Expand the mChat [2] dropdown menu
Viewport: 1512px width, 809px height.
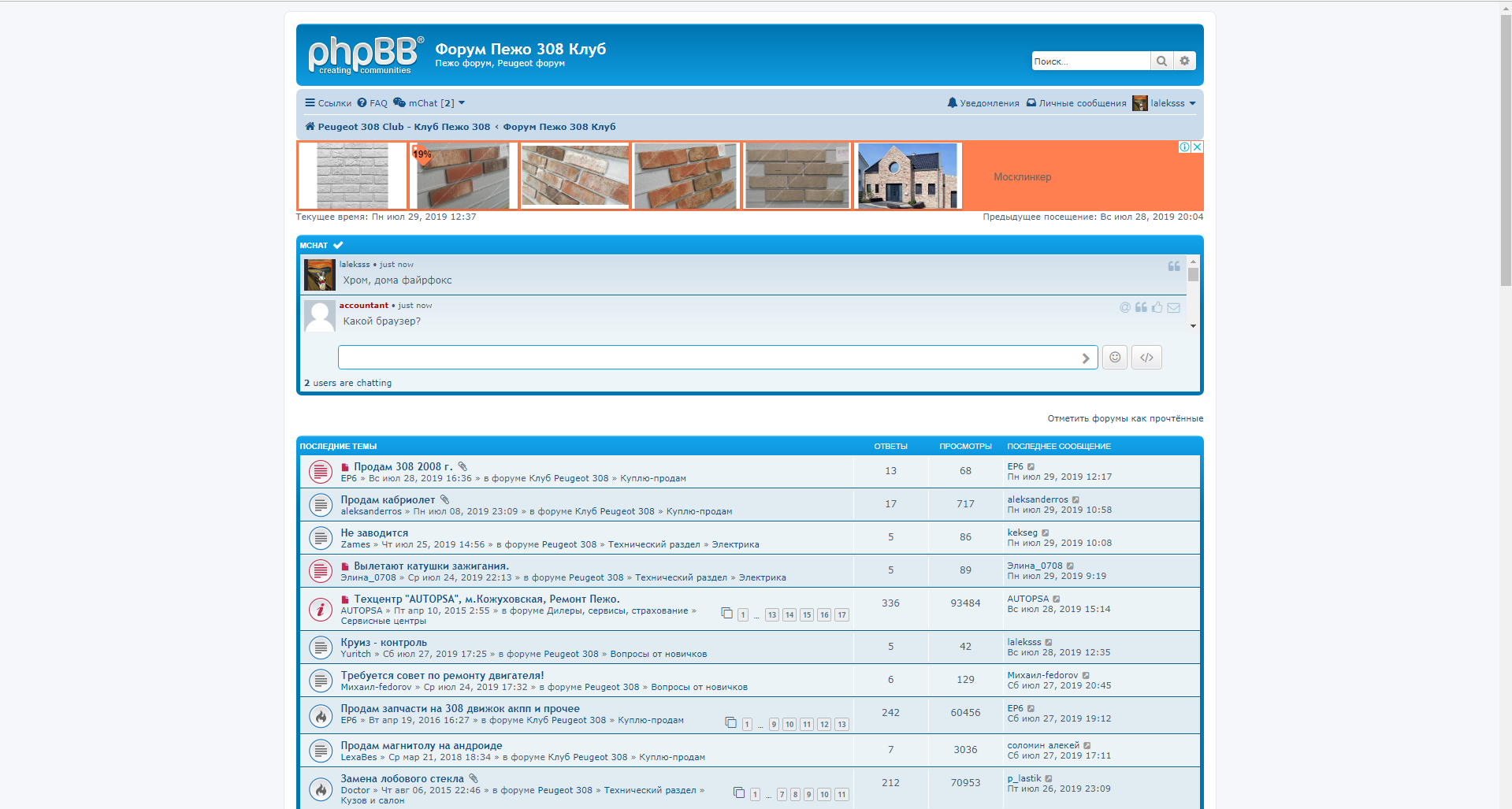[x=430, y=103]
